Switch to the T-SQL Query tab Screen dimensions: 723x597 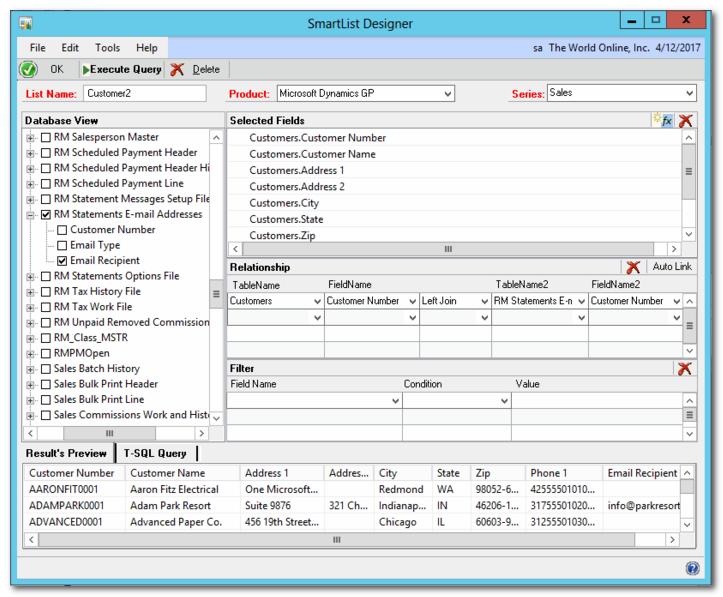[x=155, y=454]
